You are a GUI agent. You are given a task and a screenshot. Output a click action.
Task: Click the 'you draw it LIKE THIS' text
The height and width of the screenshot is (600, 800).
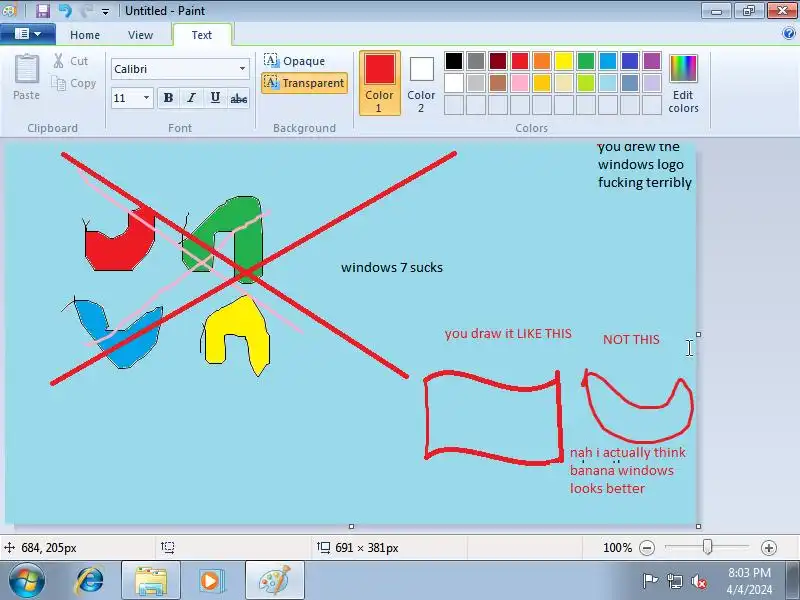coord(508,334)
